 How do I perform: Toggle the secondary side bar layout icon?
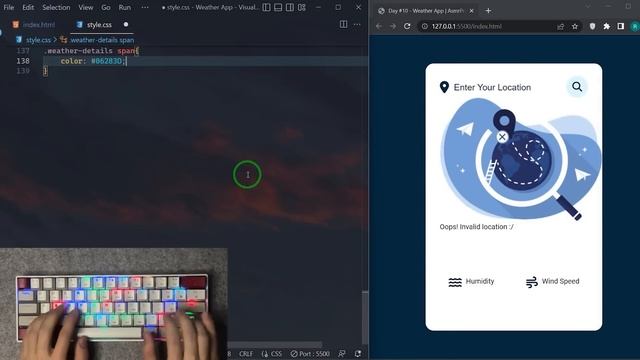coord(290,7)
